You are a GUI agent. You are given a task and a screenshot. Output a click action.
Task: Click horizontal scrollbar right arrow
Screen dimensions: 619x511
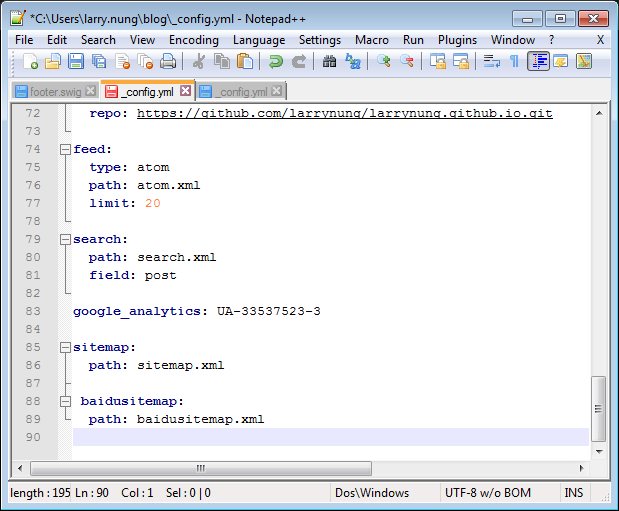tap(581, 469)
